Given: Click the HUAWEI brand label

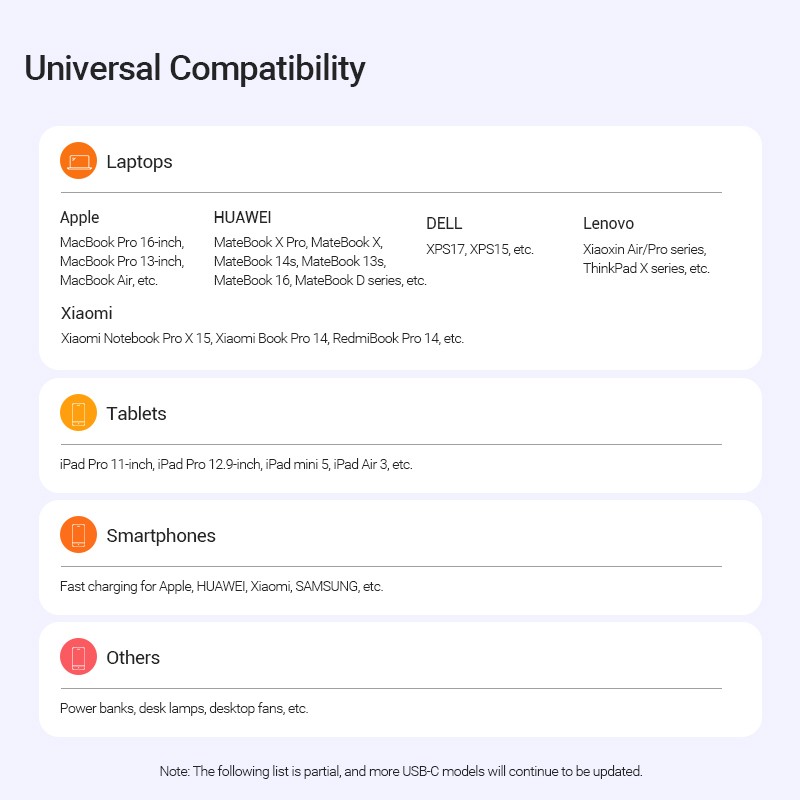Looking at the screenshot, I should click(243, 217).
